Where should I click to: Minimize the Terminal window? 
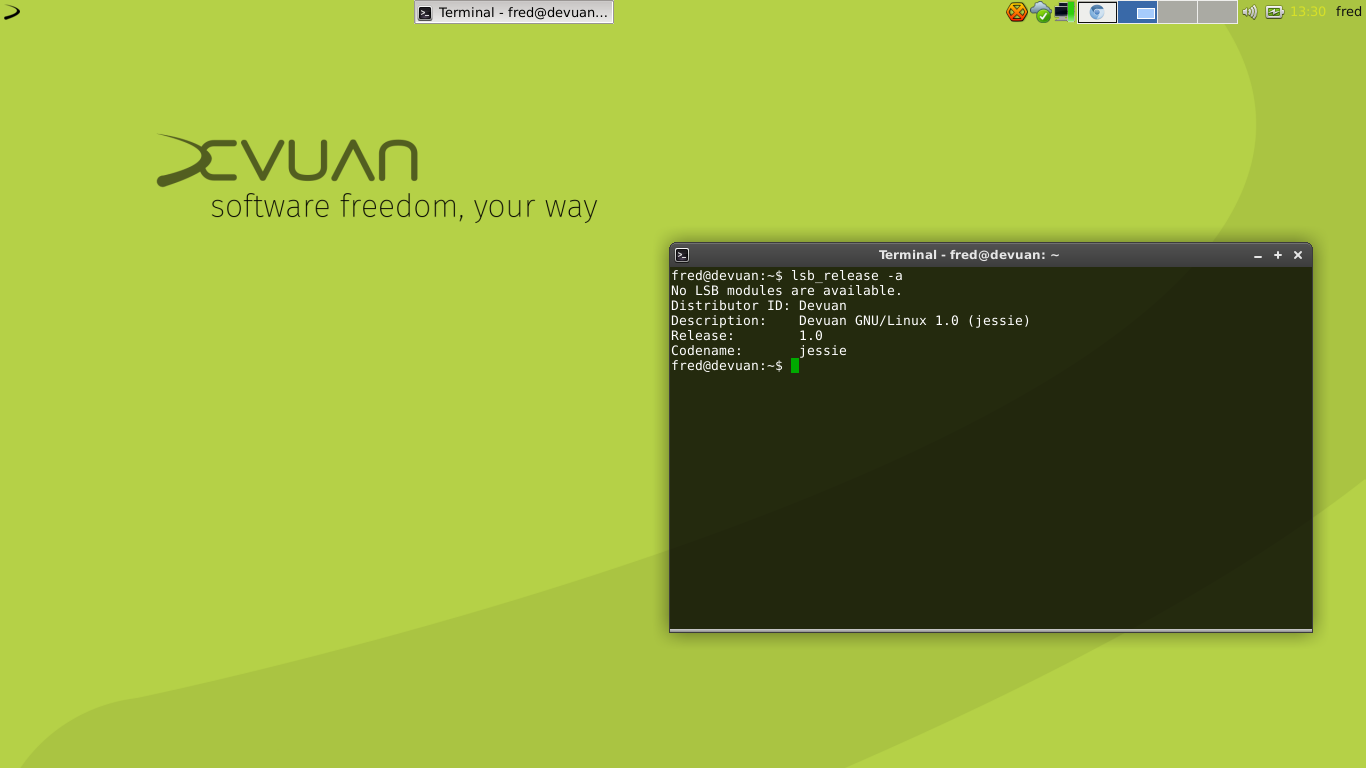[x=1257, y=254]
